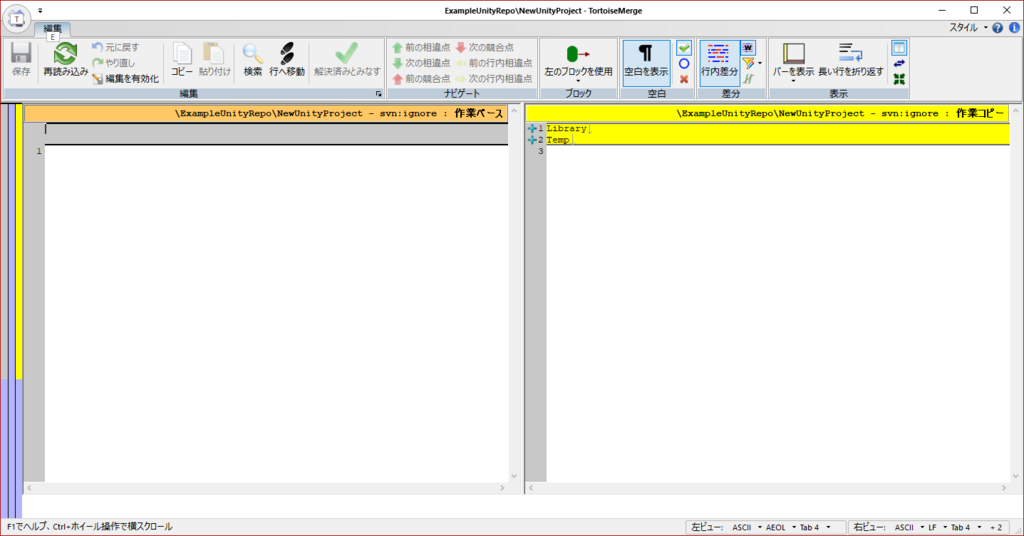Select the blue circle whitespace option

[x=684, y=63]
